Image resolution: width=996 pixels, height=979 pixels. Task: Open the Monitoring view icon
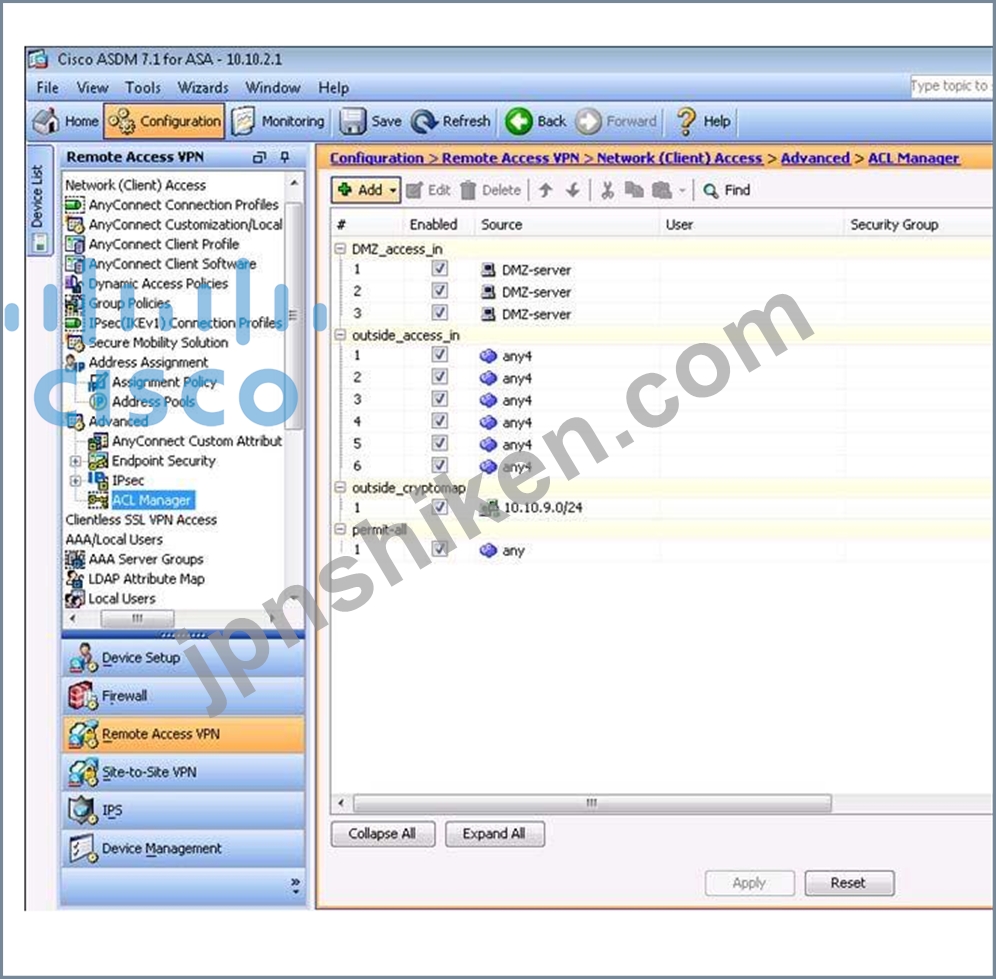[x=243, y=121]
